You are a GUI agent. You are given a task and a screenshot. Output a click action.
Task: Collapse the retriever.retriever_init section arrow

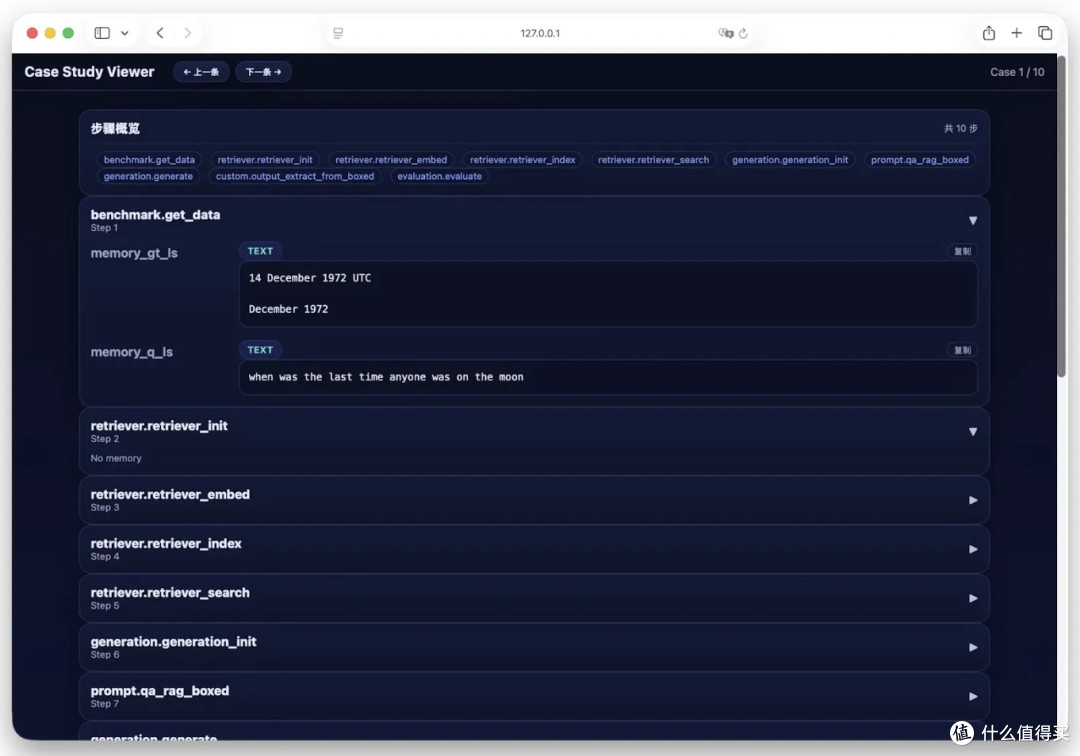pyautogui.click(x=973, y=432)
